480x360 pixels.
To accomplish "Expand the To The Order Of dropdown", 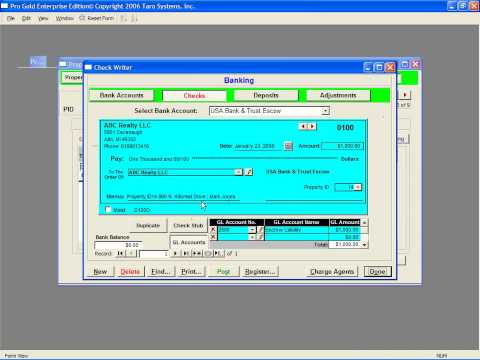I will (x=238, y=172).
